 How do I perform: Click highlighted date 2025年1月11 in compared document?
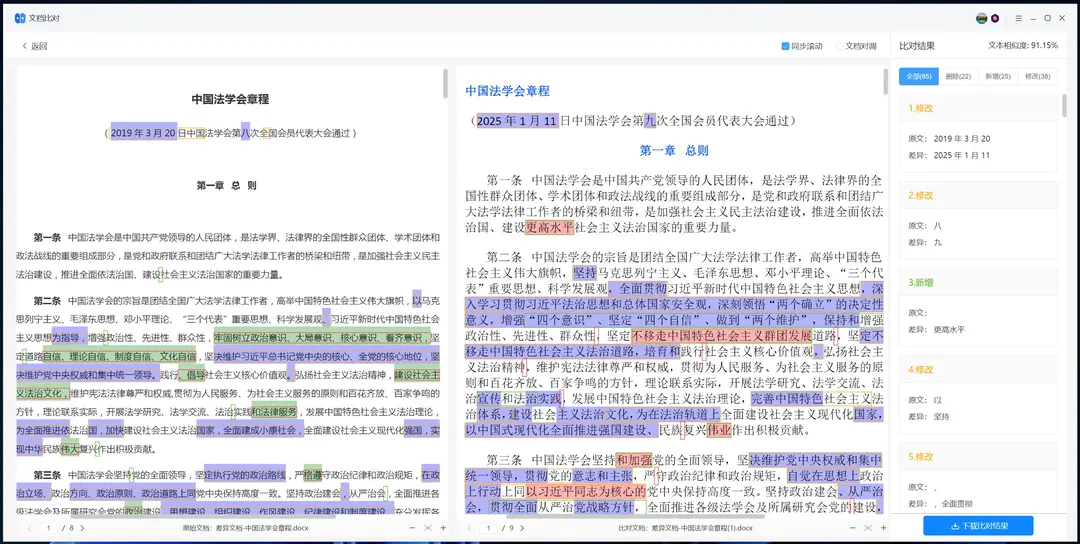517,121
